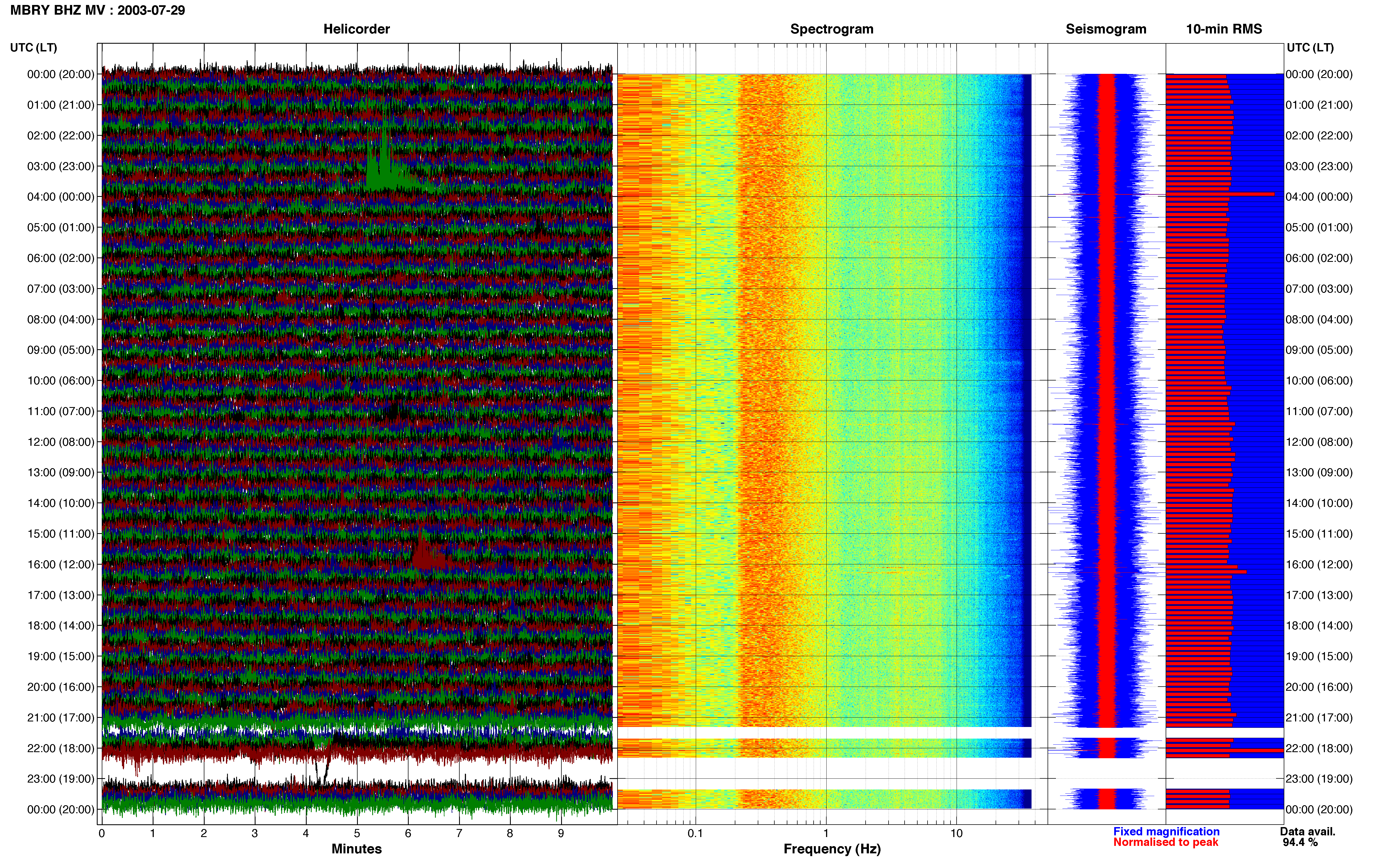The height and width of the screenshot is (868, 1388).
Task: Click the right '18:00 (14:00)' time label
Action: 1319,625
